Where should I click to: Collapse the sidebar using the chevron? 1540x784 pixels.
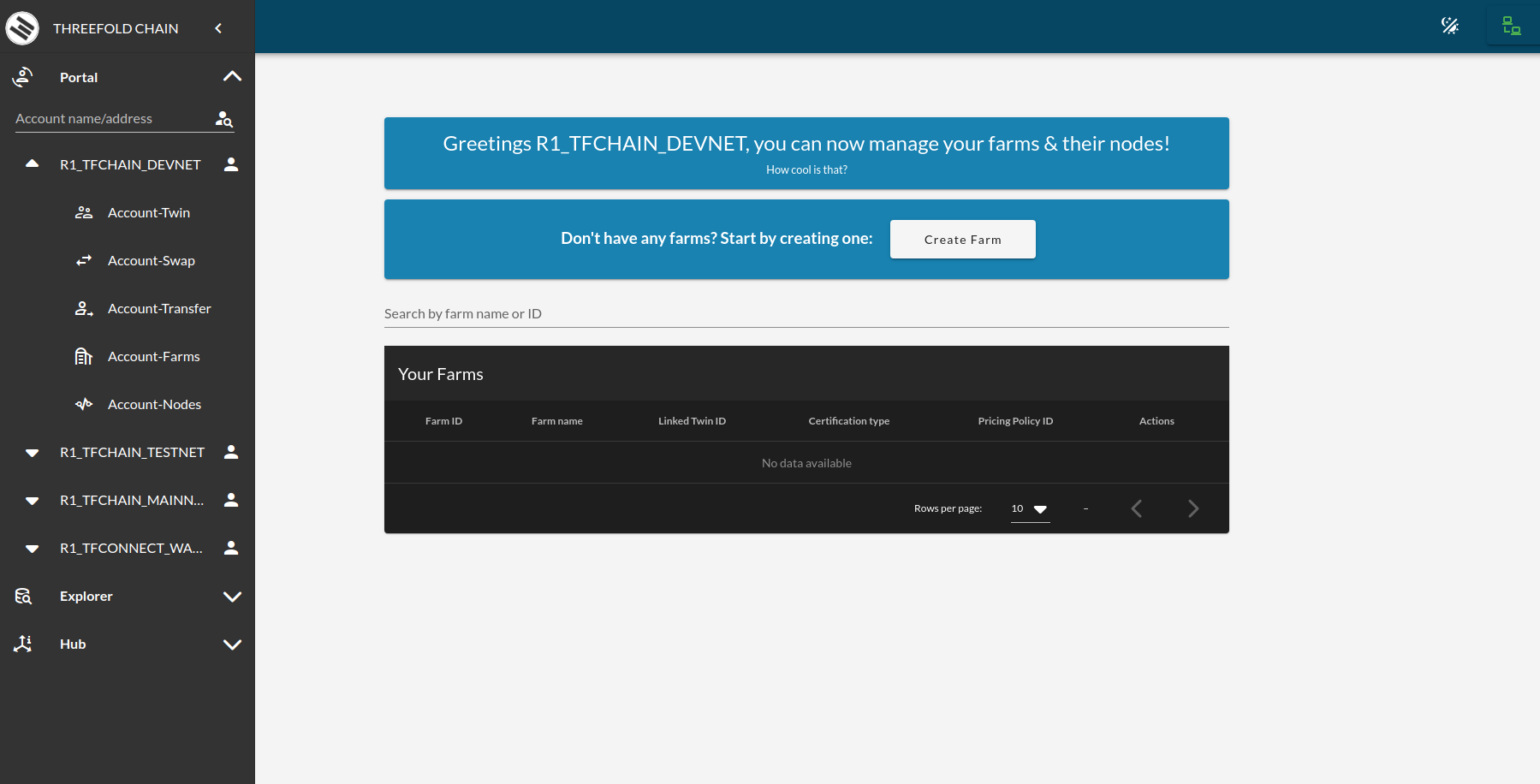tap(218, 27)
